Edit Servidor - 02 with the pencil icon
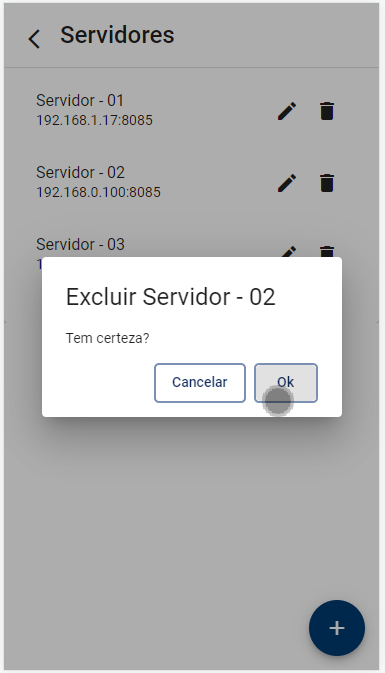Viewport: 385px width, 673px height. pyautogui.click(x=287, y=183)
